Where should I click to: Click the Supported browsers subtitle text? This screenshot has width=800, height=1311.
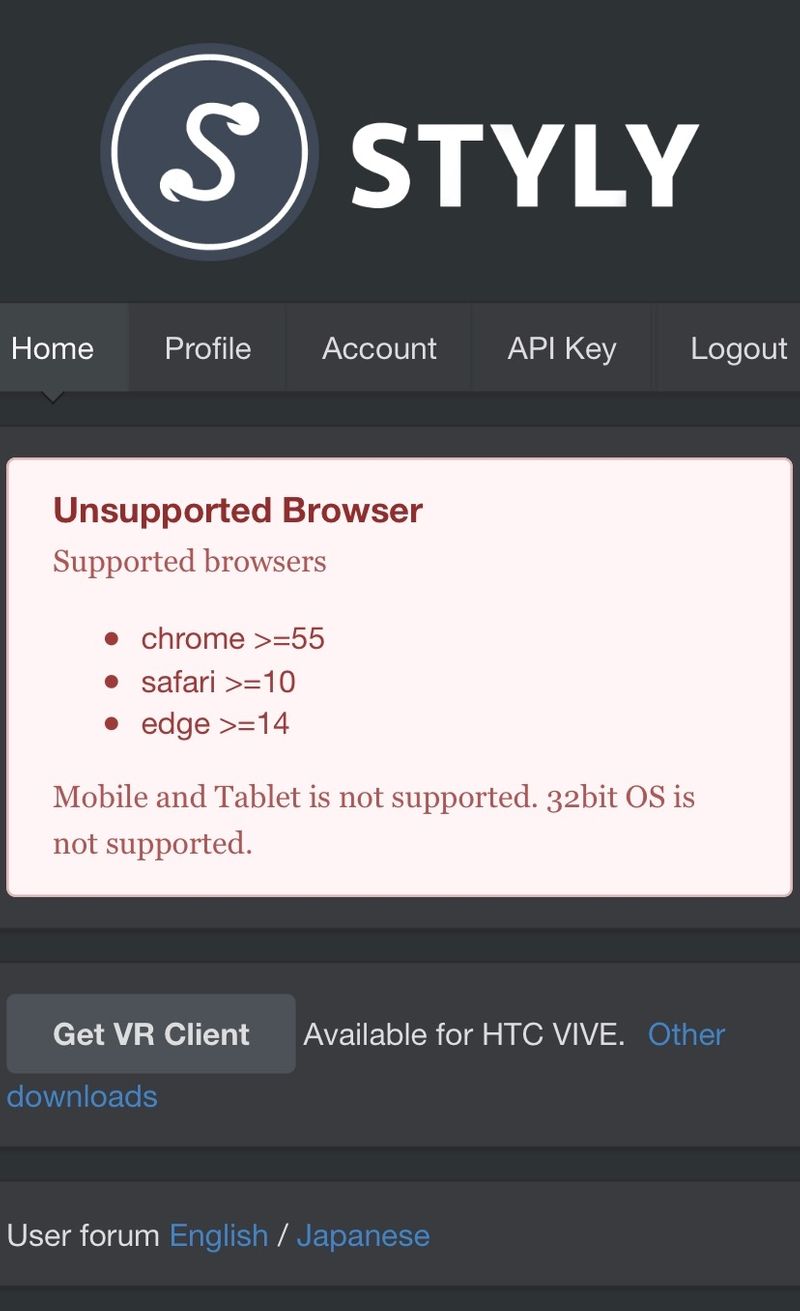(x=190, y=561)
